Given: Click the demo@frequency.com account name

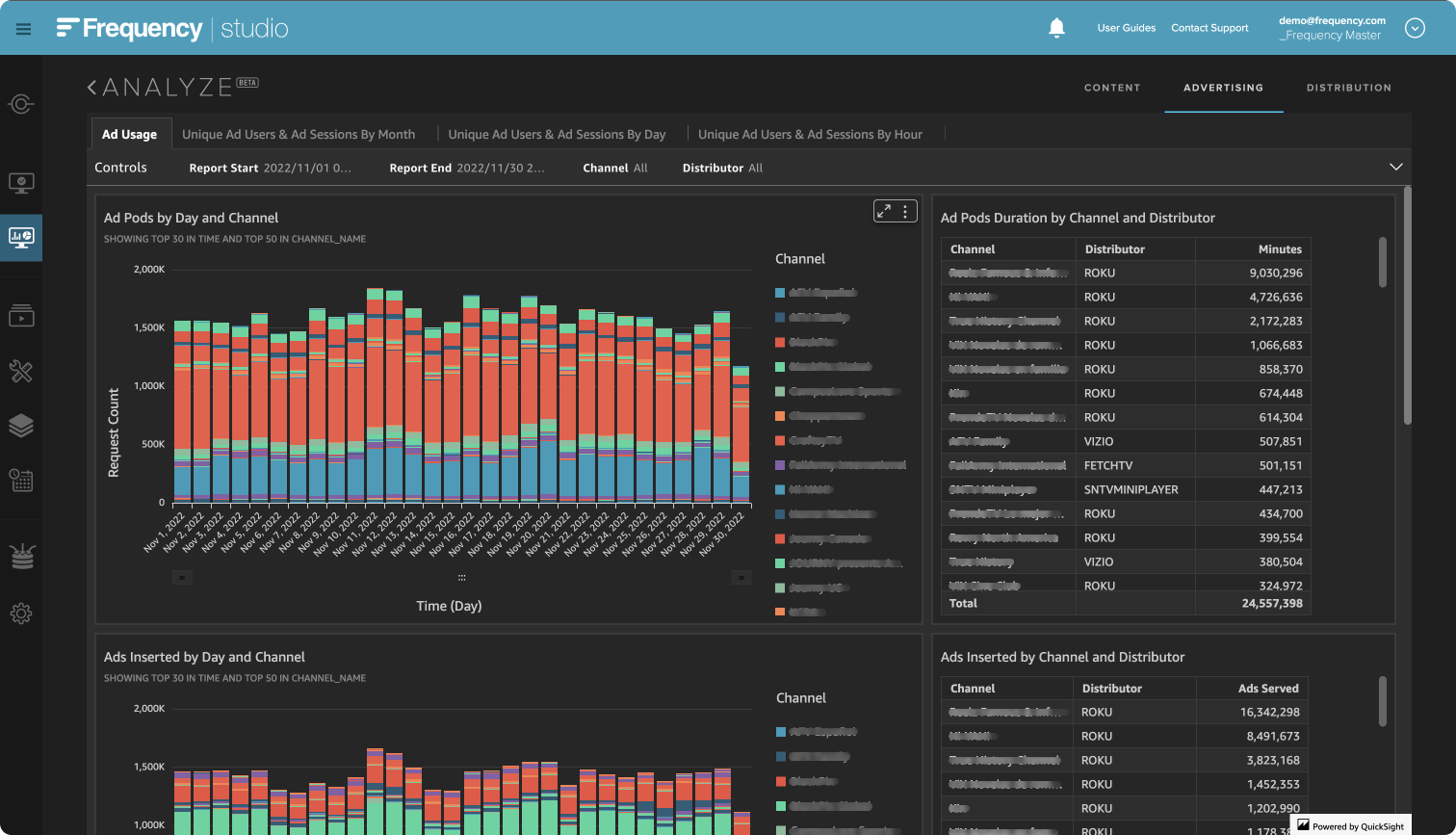Looking at the screenshot, I should coord(1332,20).
